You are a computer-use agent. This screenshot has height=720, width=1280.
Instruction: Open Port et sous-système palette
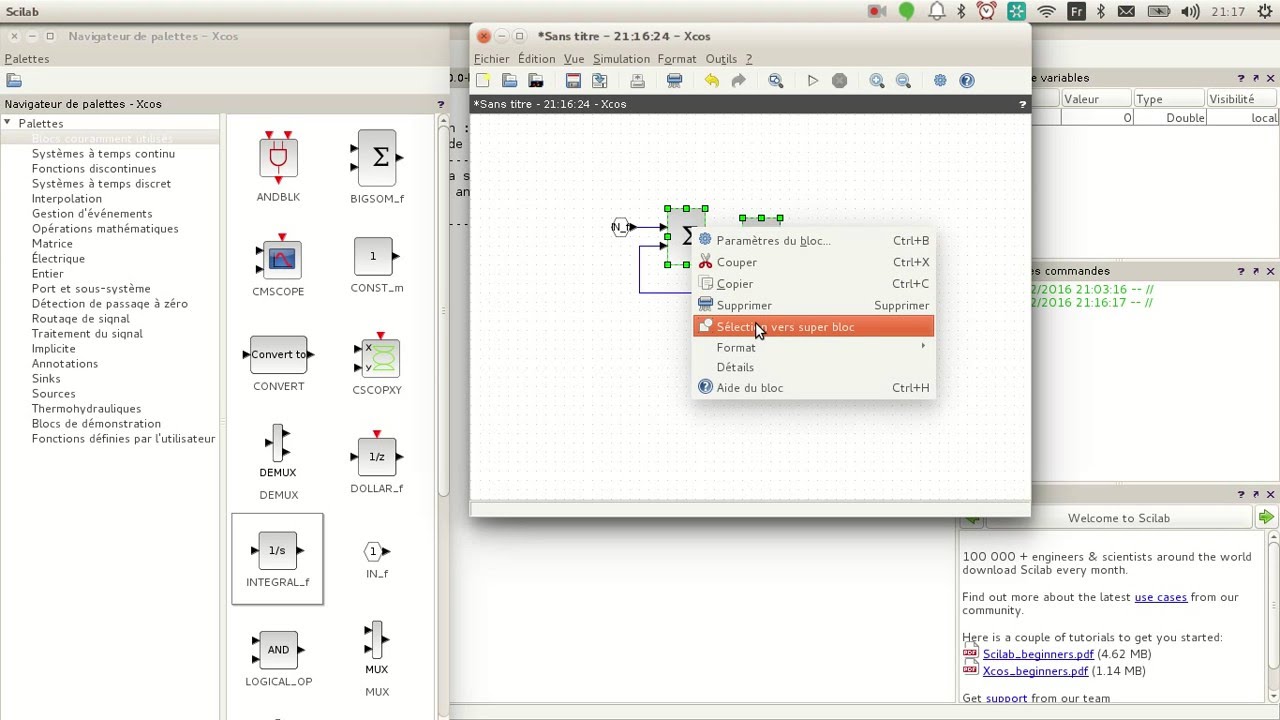click(91, 288)
